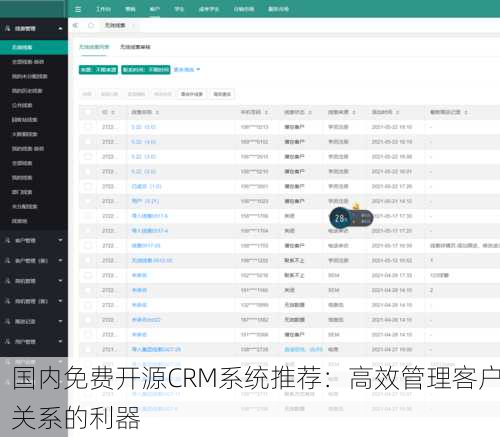Select the checkbox for row 导入集团线索0427-25
This screenshot has width=500, height=437.
(88, 349)
